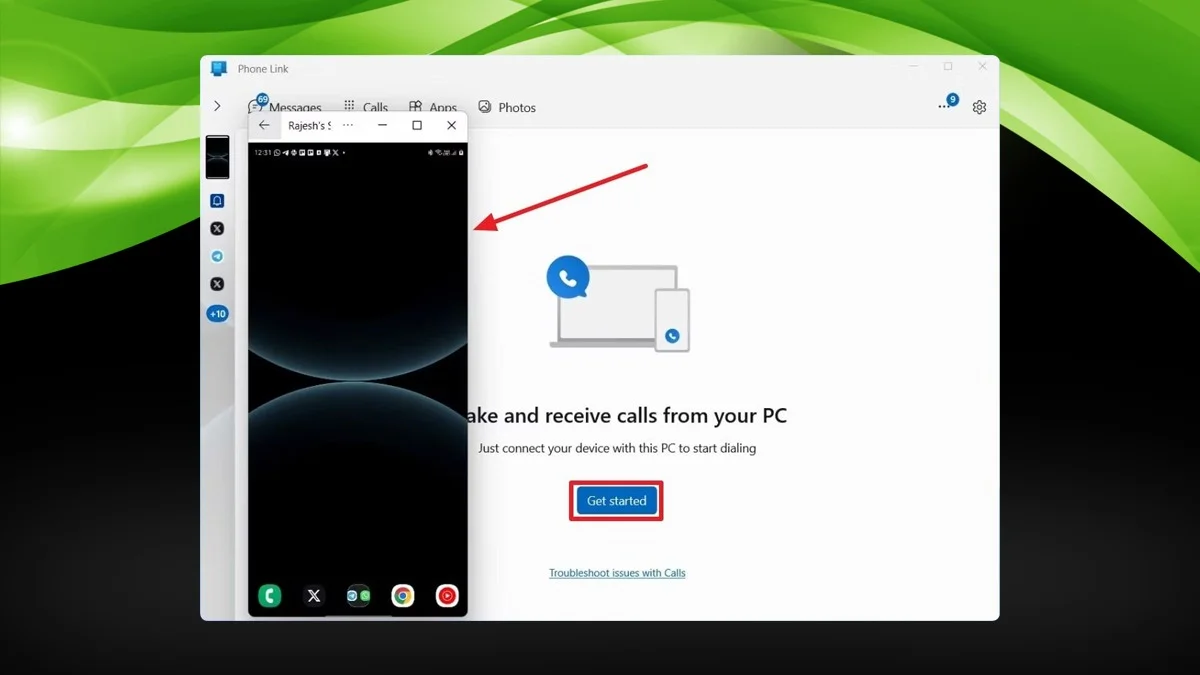Open the phone dialer app on mirrored screen
Screen dimensions: 1200x675
268,595
